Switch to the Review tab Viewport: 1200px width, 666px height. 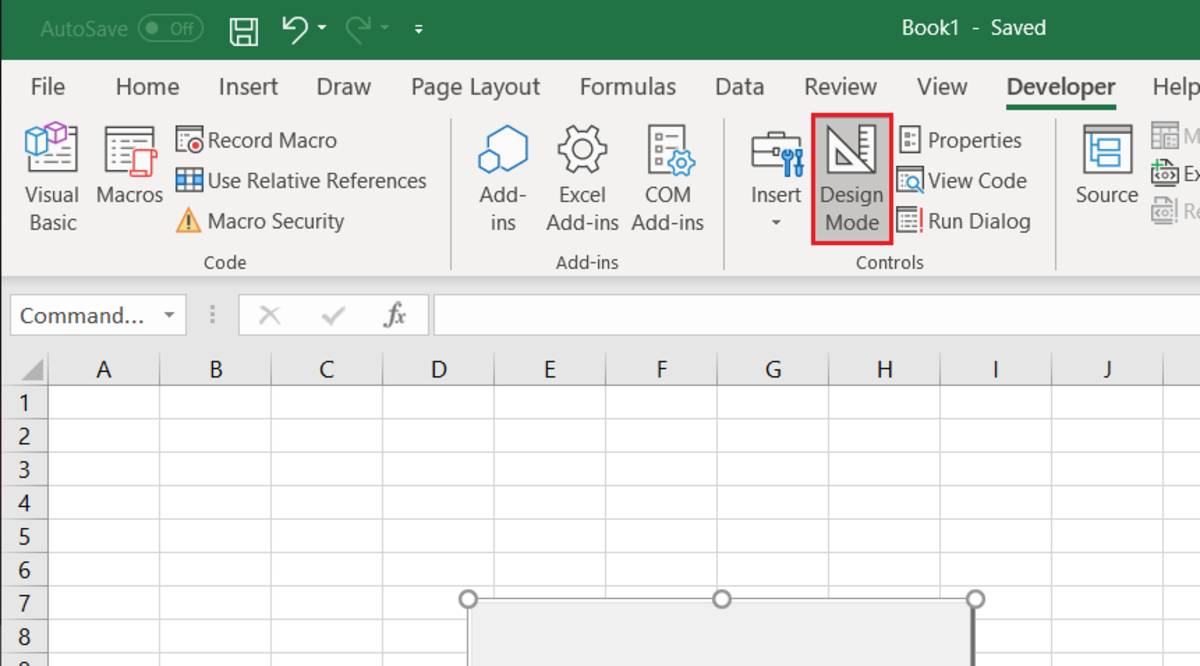[x=840, y=87]
